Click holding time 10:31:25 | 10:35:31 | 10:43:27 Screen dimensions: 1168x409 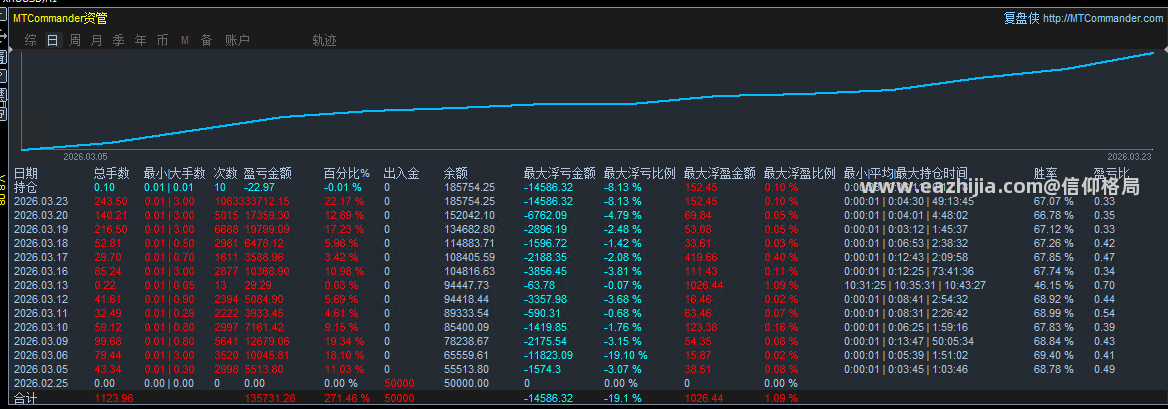coord(915,285)
